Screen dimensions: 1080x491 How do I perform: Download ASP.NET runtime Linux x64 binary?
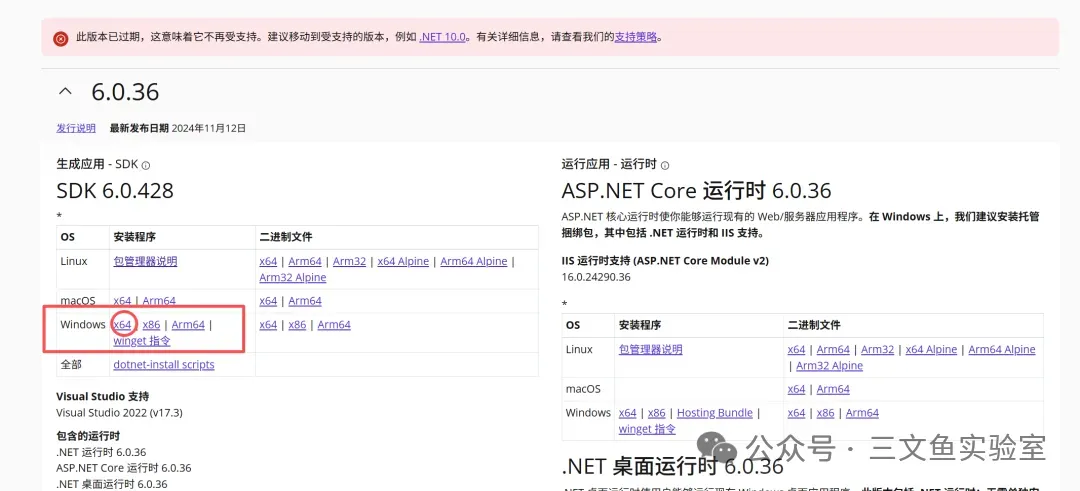click(796, 349)
